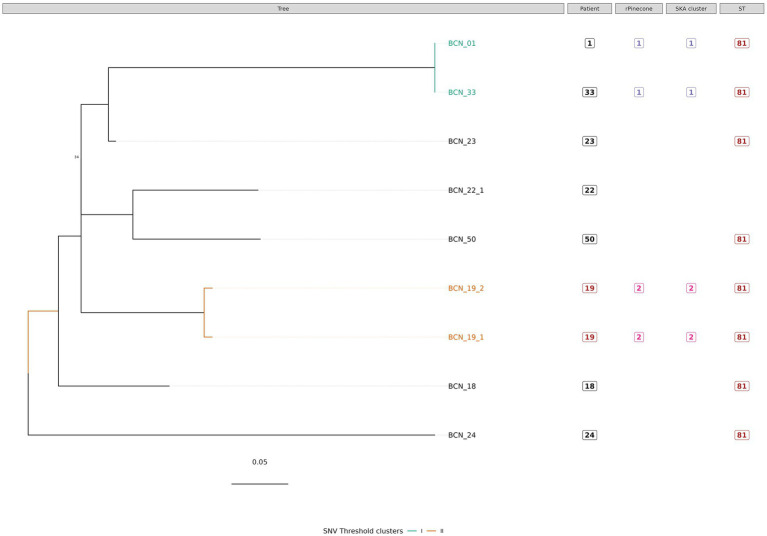767x536 pixels.
Task: Select the orange BCN_19_2 label
Action: click(466, 288)
